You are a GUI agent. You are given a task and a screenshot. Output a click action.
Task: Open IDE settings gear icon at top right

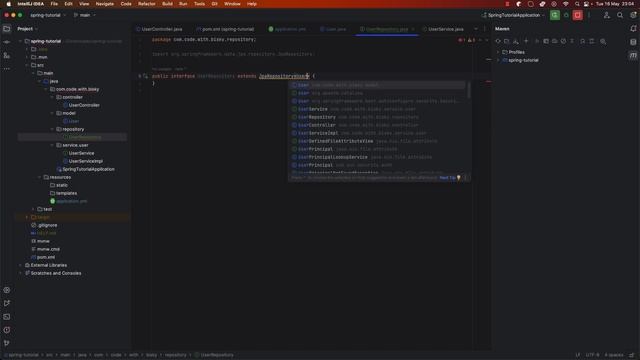[x=633, y=15]
